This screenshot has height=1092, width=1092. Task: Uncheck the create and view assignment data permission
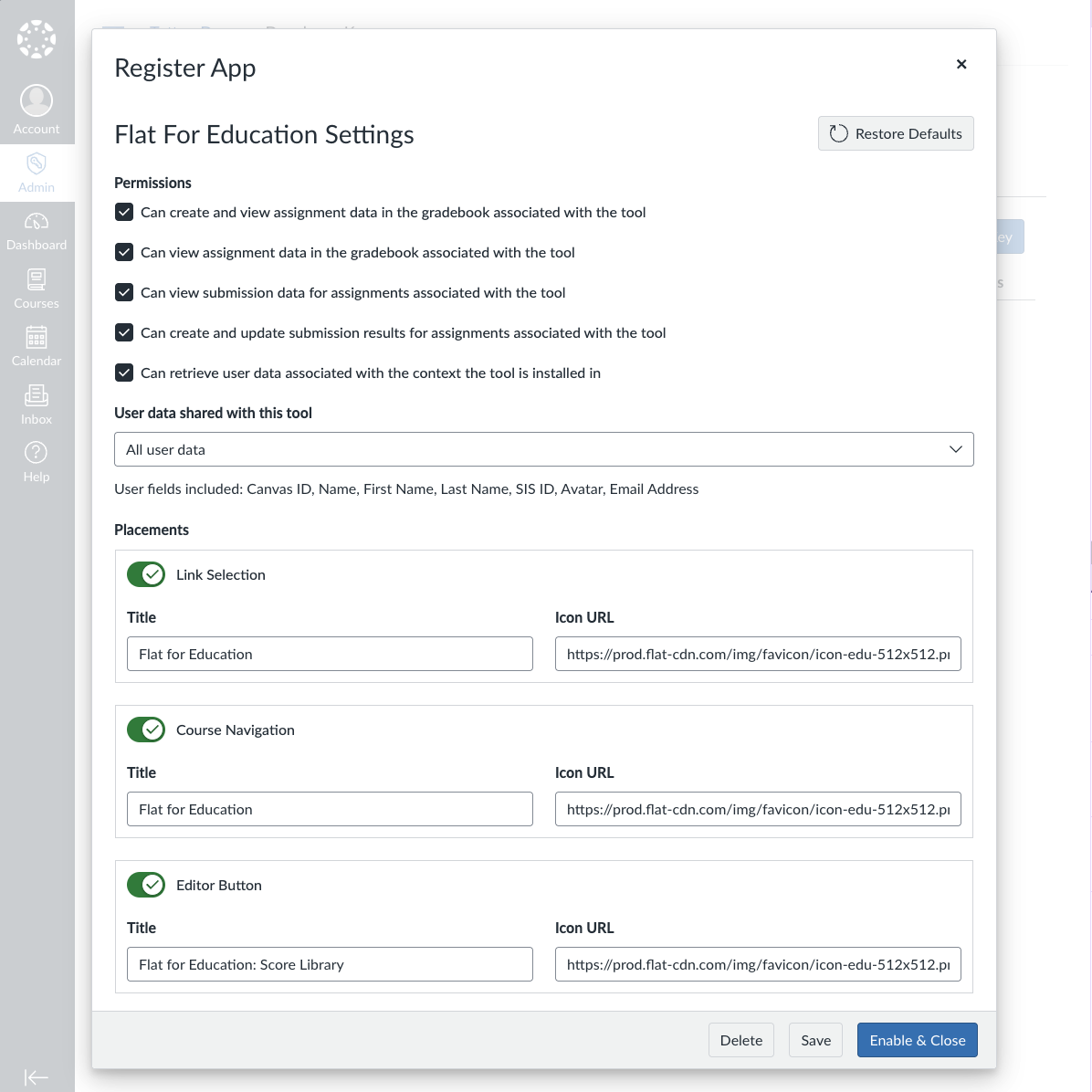coord(124,212)
